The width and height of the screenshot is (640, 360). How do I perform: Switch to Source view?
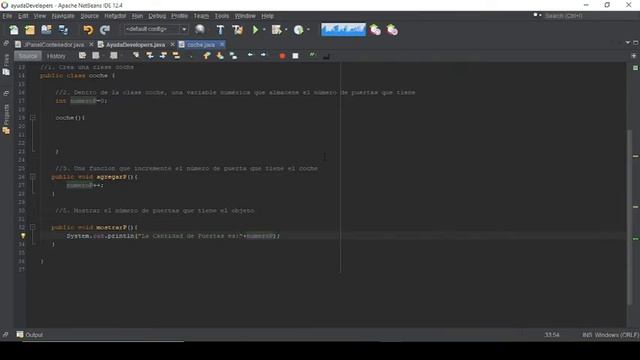[x=28, y=56]
